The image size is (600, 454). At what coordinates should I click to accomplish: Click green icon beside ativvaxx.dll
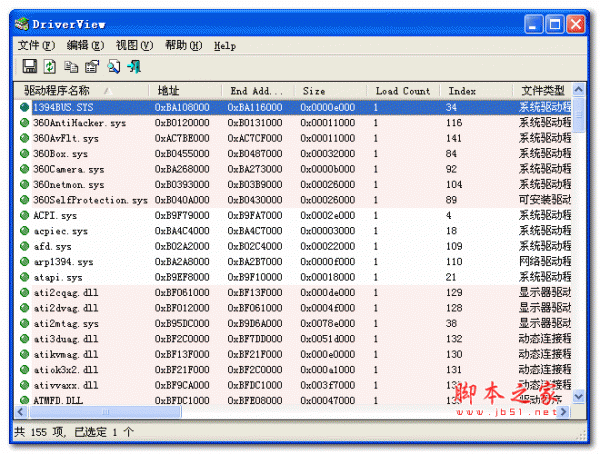(x=24, y=385)
